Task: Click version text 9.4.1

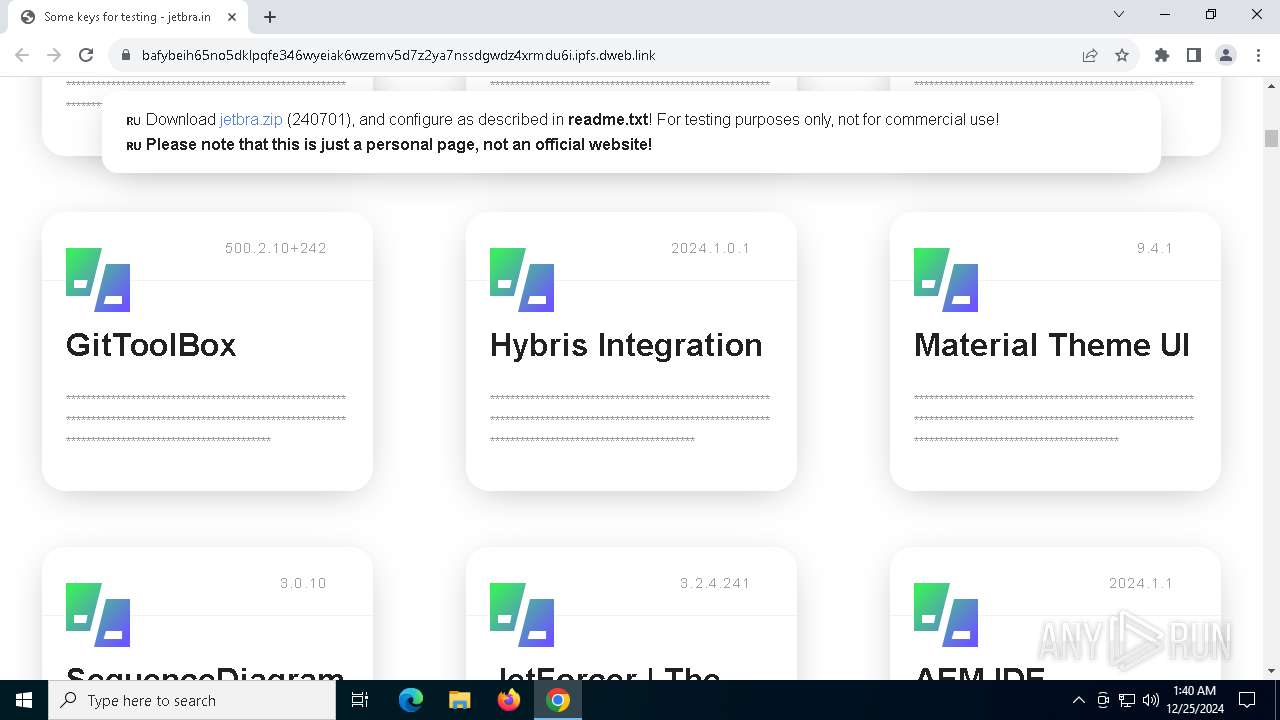Action: tap(1155, 248)
